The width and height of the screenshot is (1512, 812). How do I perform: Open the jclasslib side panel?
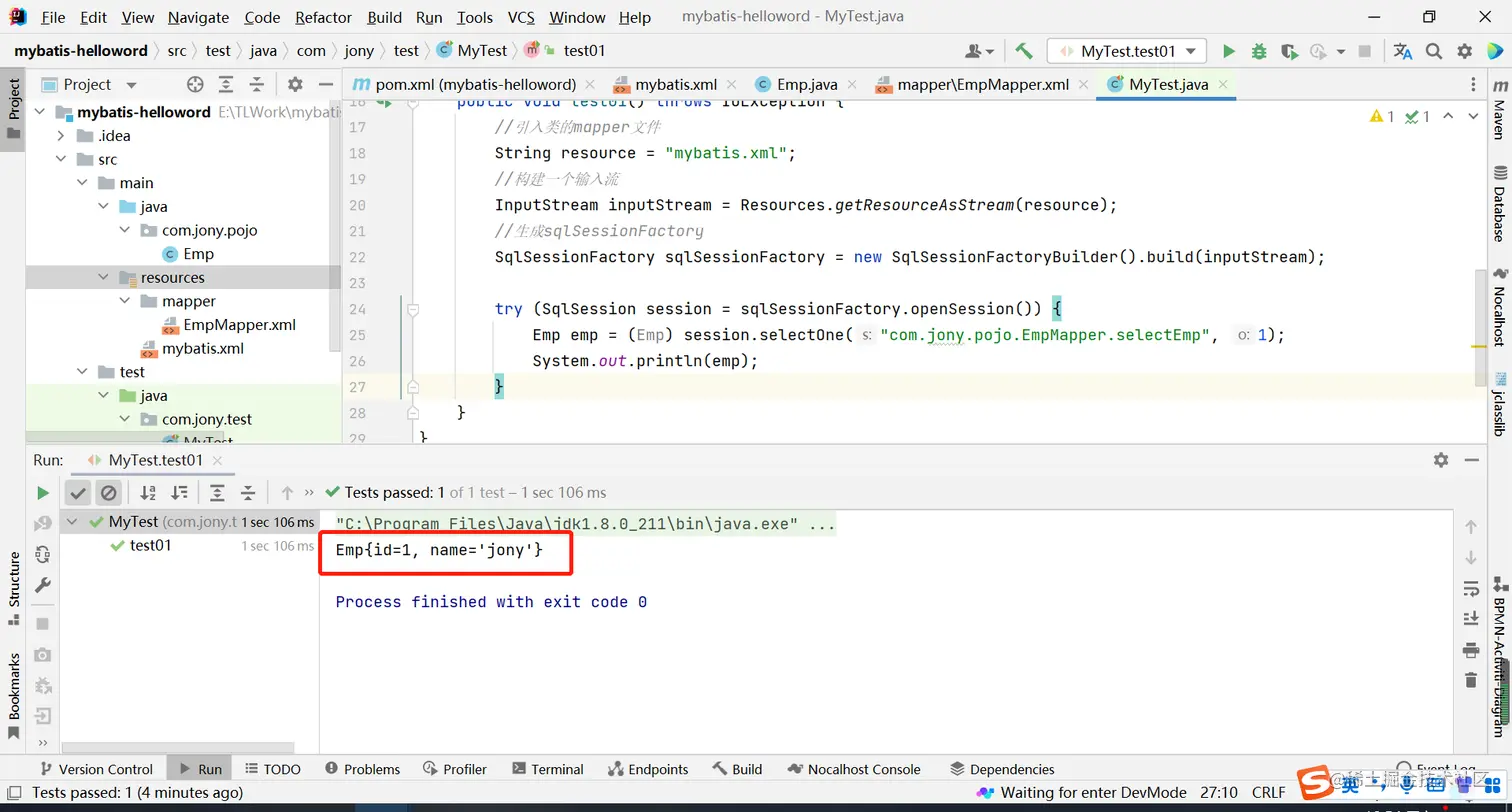(x=1499, y=404)
